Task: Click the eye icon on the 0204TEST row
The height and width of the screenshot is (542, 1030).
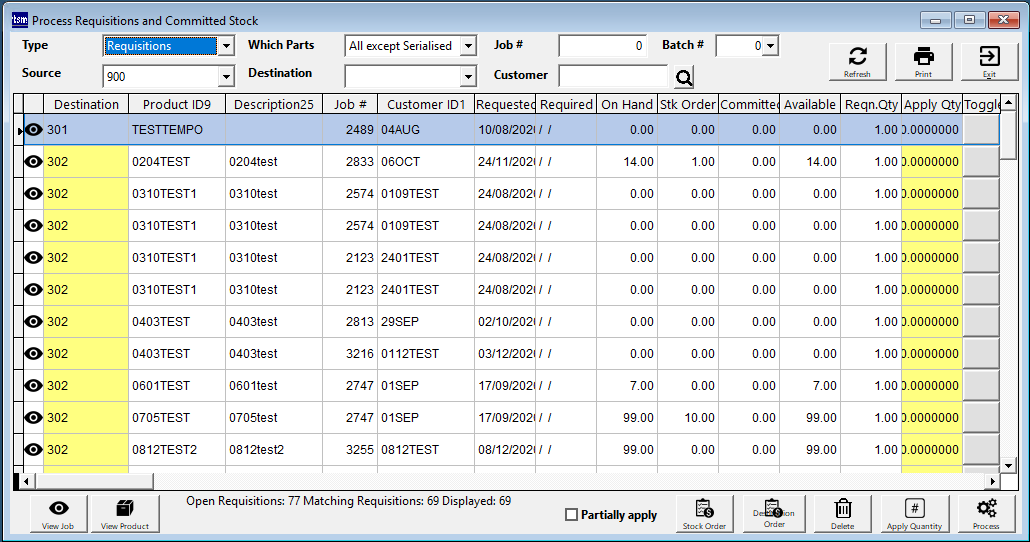Action: coord(34,162)
